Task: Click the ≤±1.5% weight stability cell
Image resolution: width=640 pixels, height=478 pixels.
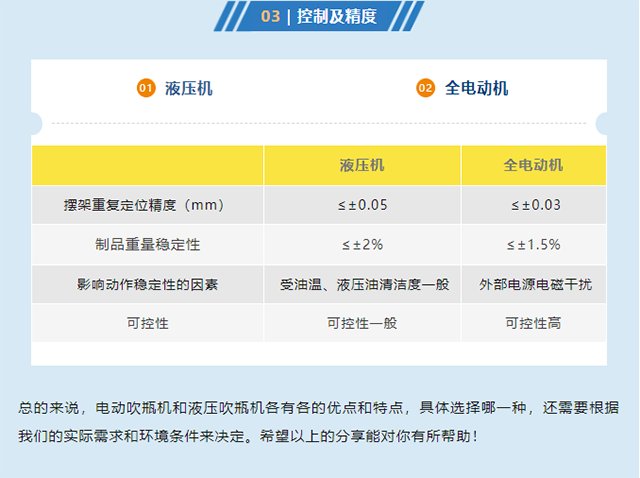Action: pos(533,244)
